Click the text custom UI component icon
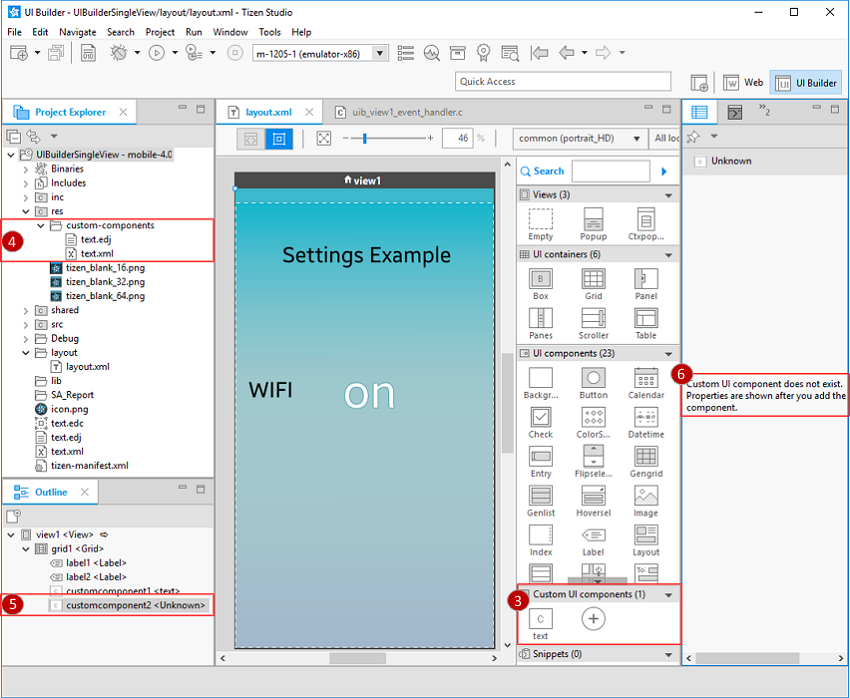The height and width of the screenshot is (698, 850). [540, 618]
